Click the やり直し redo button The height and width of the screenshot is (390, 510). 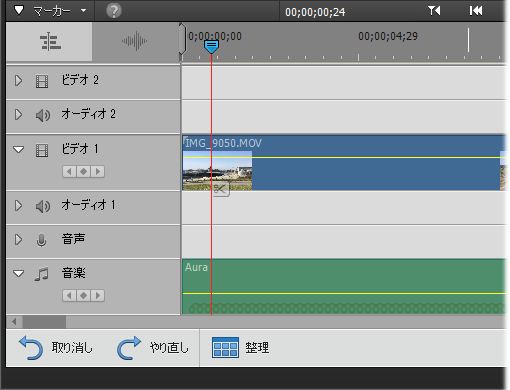(153, 348)
